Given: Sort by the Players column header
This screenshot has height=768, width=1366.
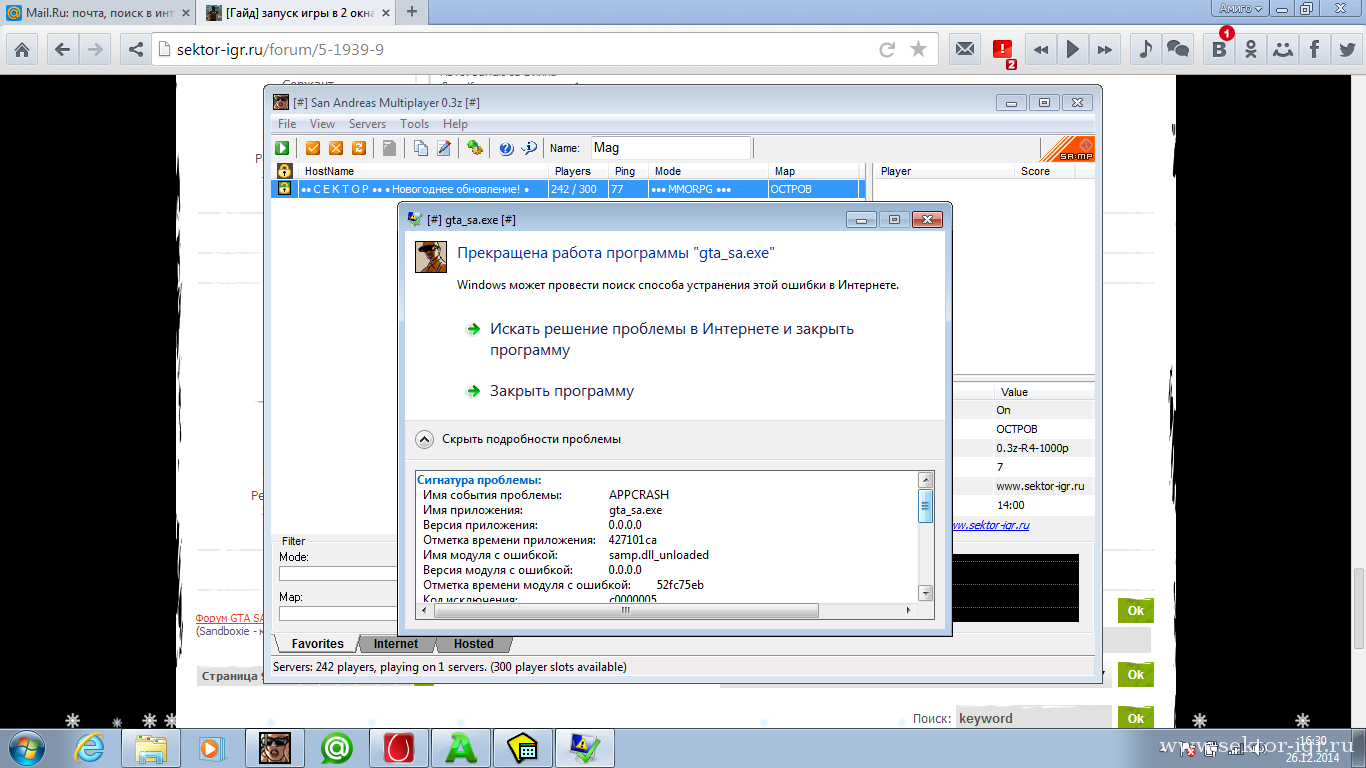Looking at the screenshot, I should click(578, 171).
